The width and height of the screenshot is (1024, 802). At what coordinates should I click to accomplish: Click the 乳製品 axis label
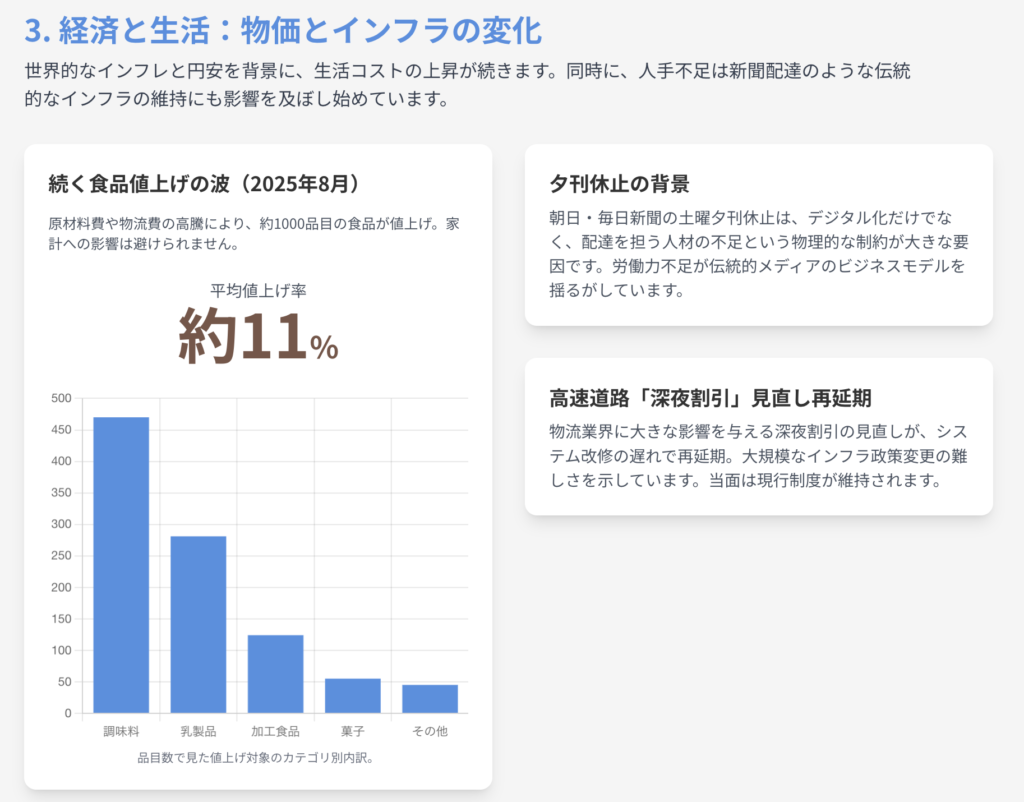[x=199, y=731]
